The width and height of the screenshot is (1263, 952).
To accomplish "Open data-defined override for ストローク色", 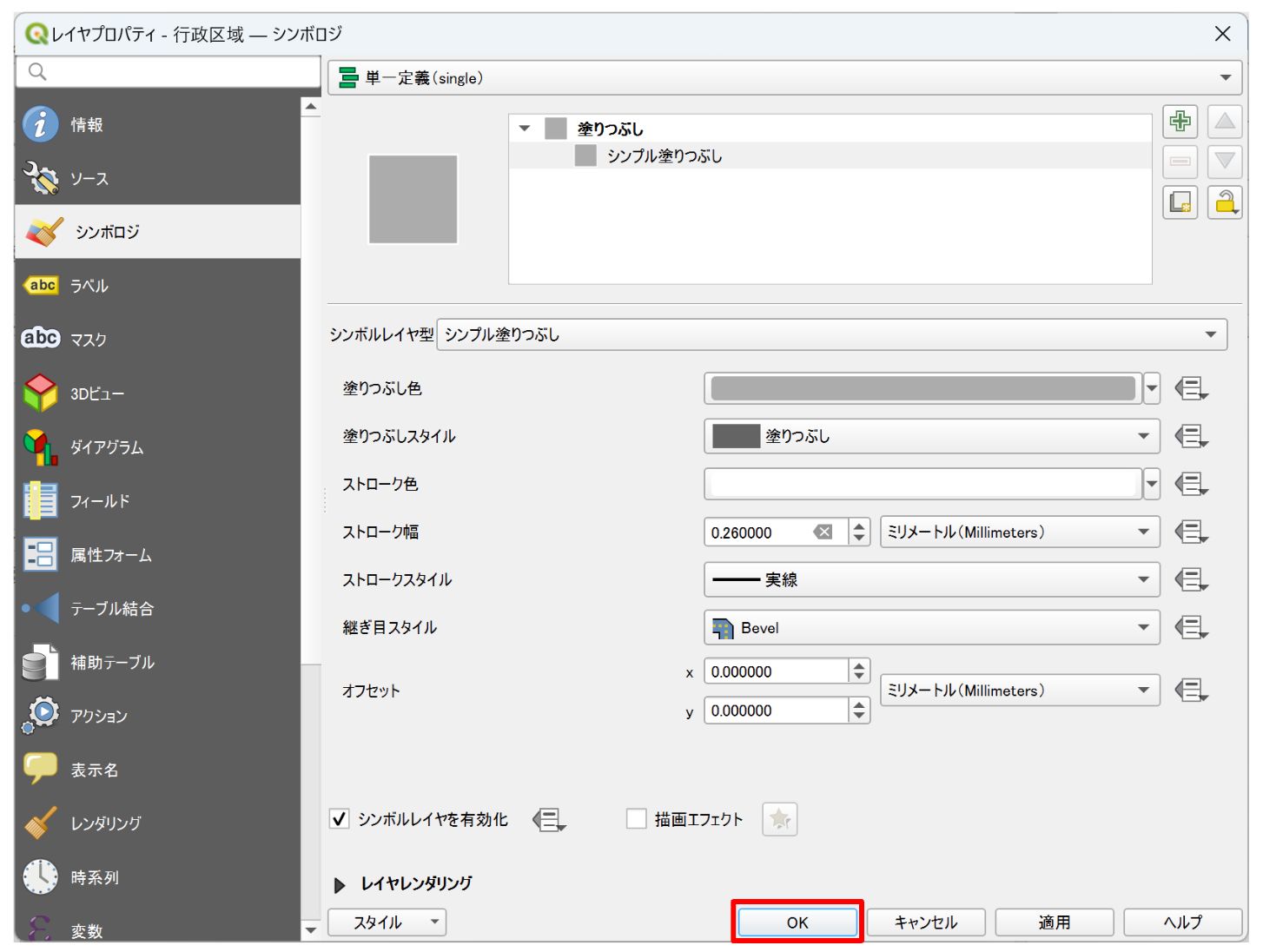I will 1192,484.
